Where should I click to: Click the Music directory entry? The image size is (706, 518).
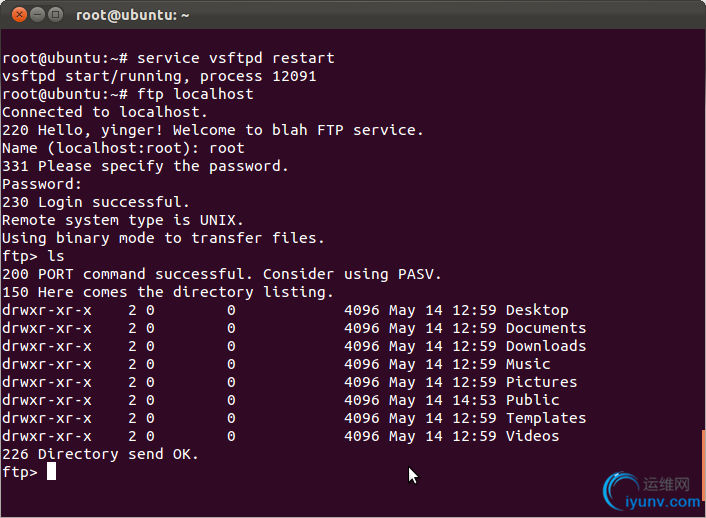tap(528, 364)
